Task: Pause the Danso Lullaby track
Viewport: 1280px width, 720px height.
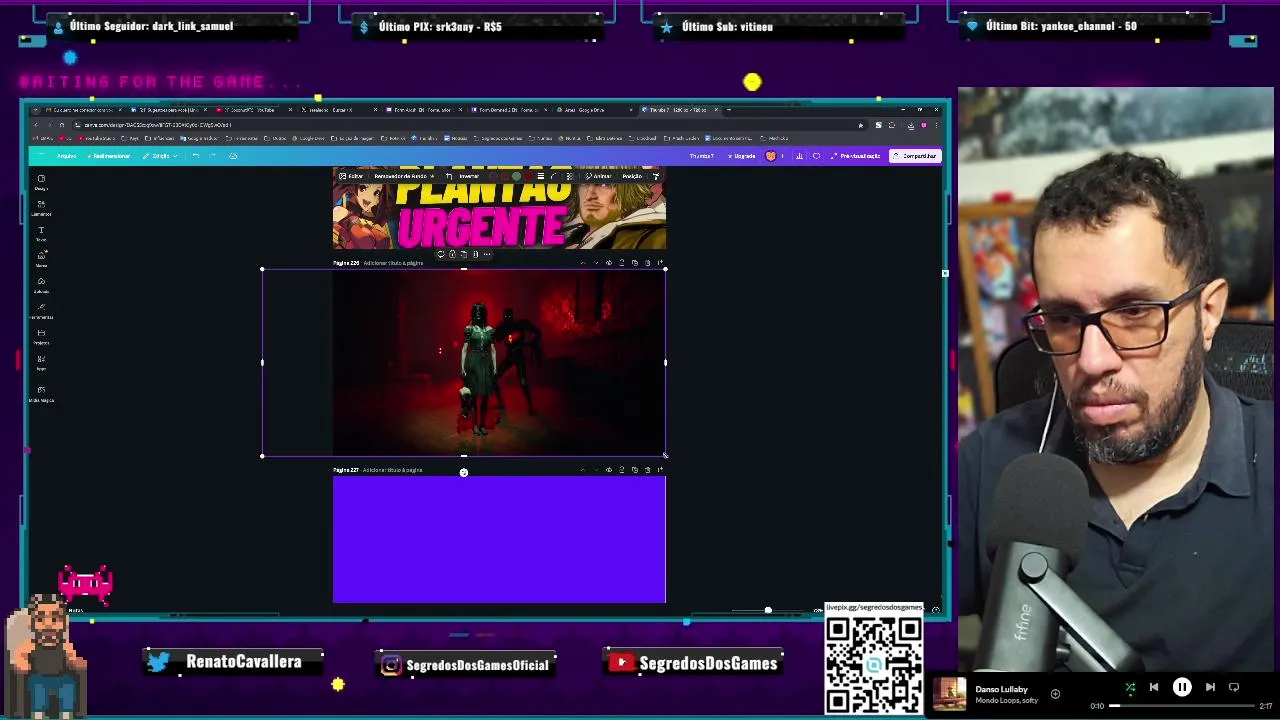Action: coord(1182,687)
